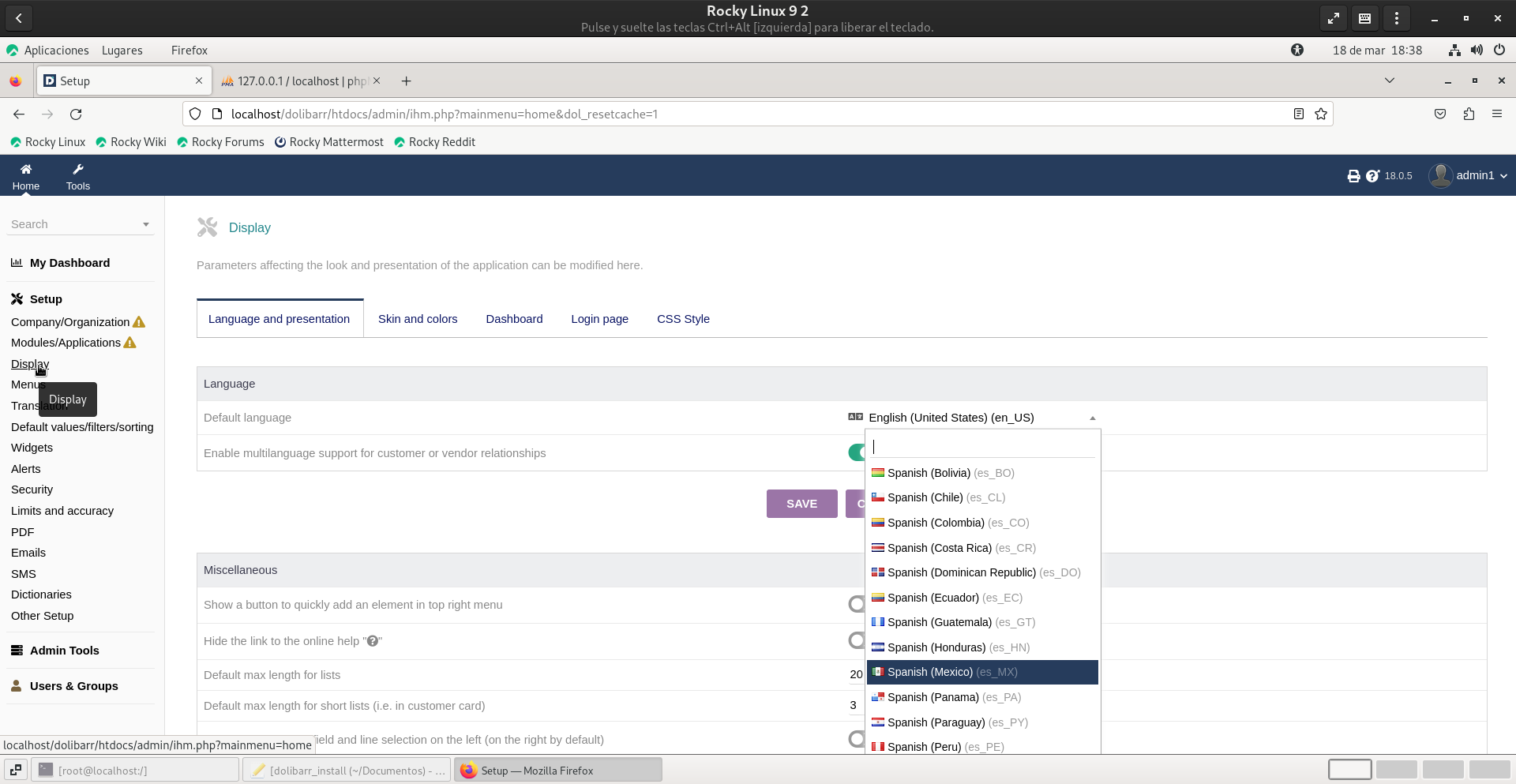
Task: Open the Firefox hamburger application menu
Action: pyautogui.click(x=1496, y=114)
